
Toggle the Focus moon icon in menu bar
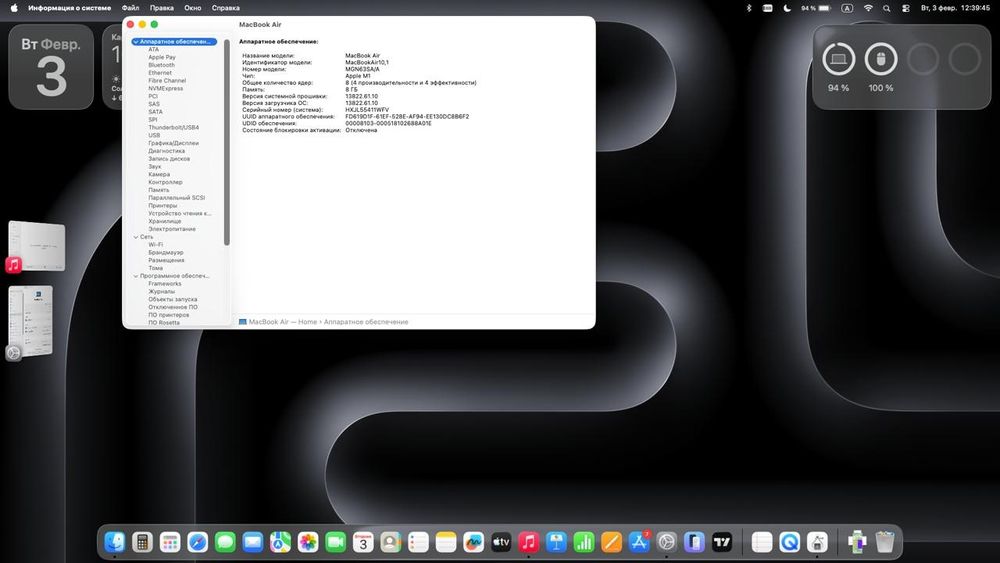click(x=786, y=8)
